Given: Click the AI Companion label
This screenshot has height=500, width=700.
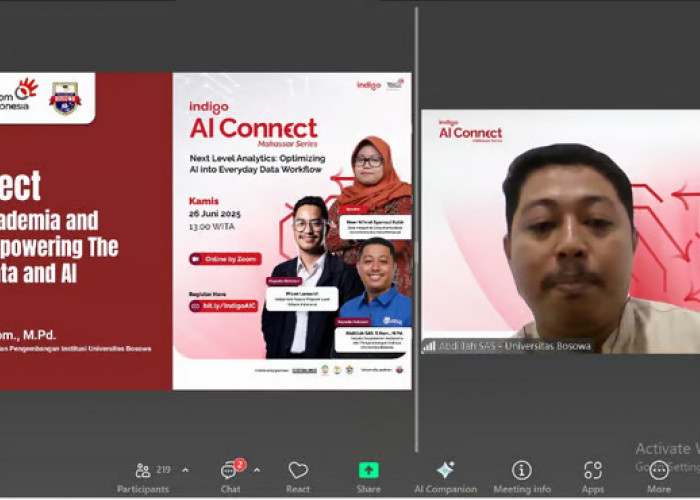Looking at the screenshot, I should pos(445,489).
